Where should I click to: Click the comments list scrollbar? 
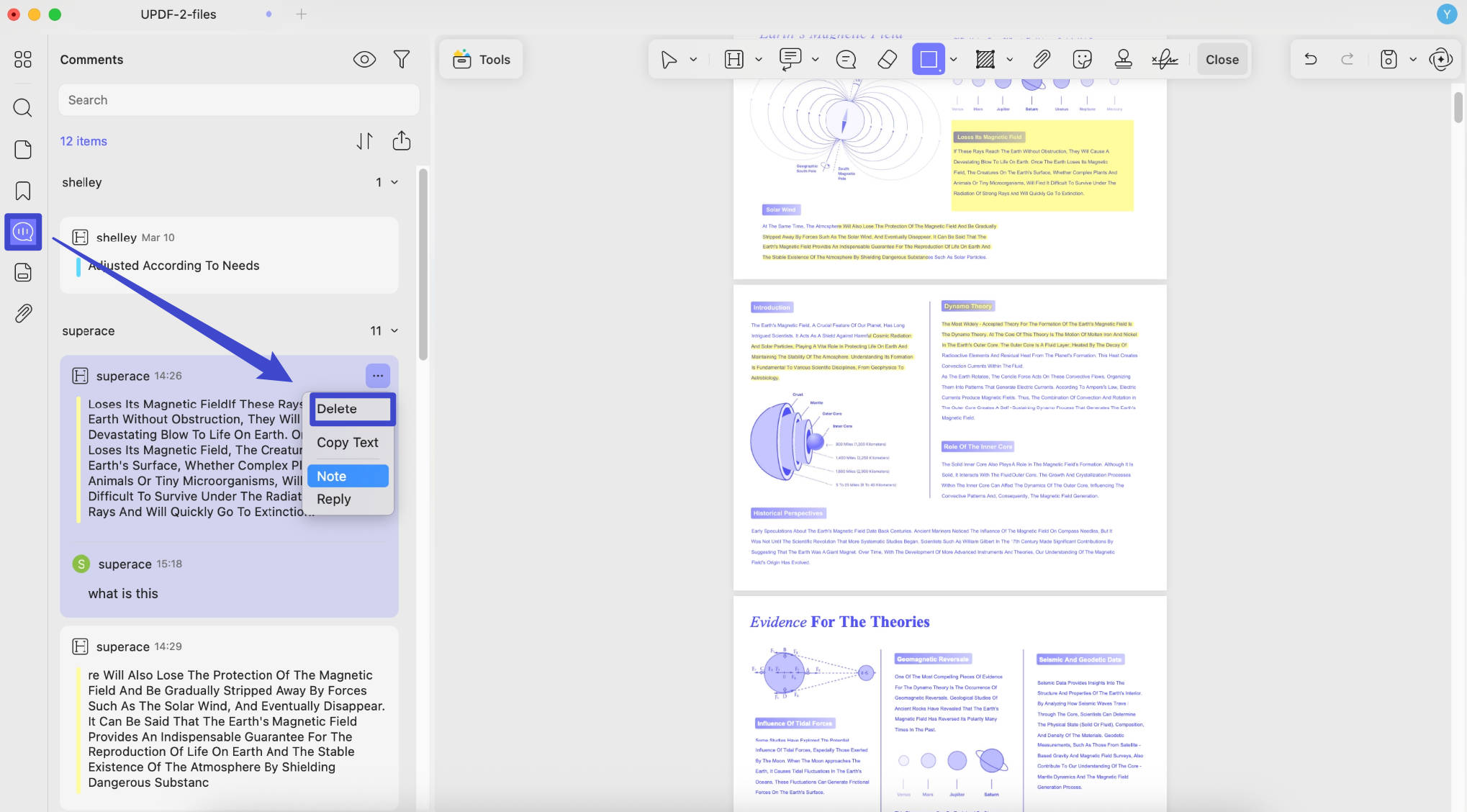(423, 264)
